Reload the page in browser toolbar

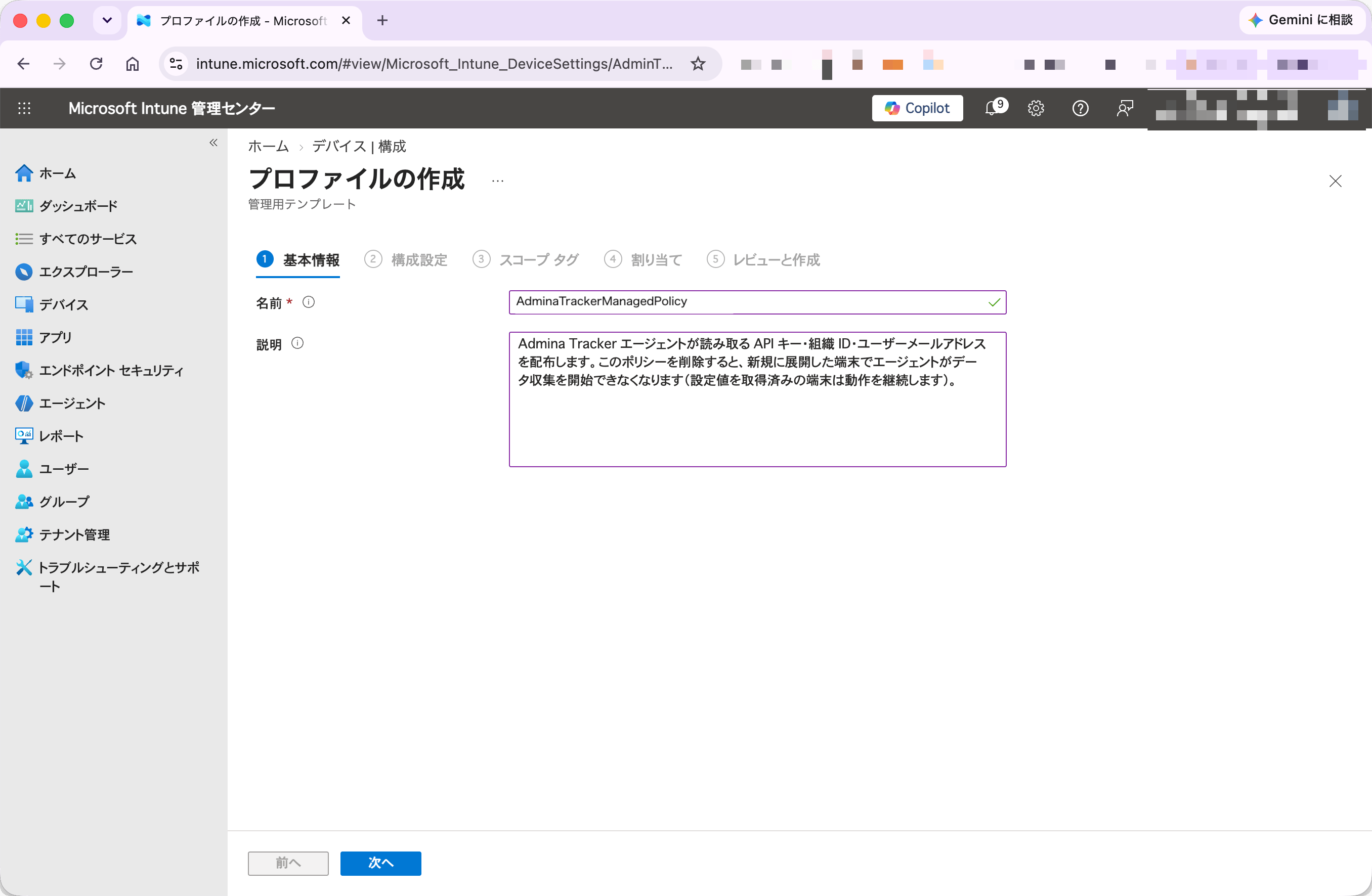(x=96, y=63)
